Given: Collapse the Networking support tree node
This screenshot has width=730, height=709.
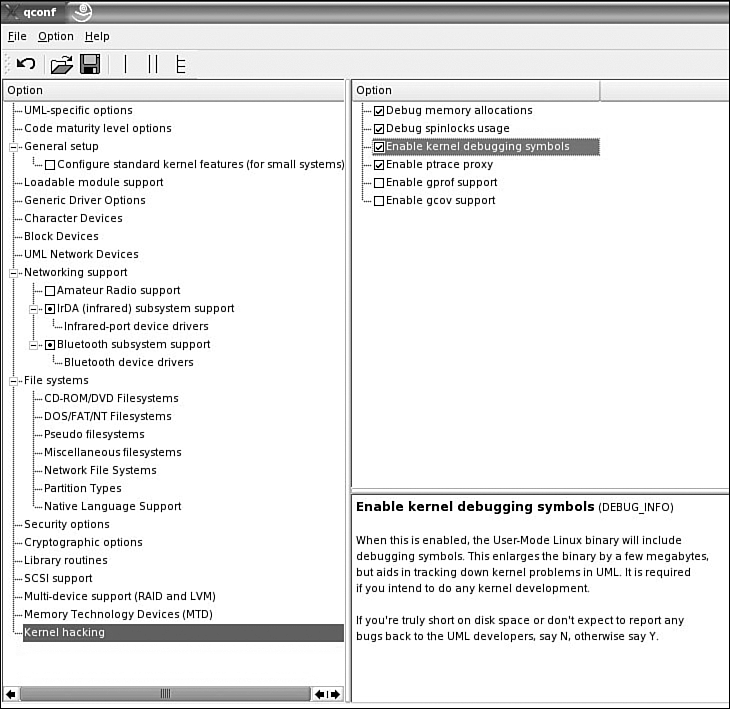Looking at the screenshot, I should tap(15, 273).
